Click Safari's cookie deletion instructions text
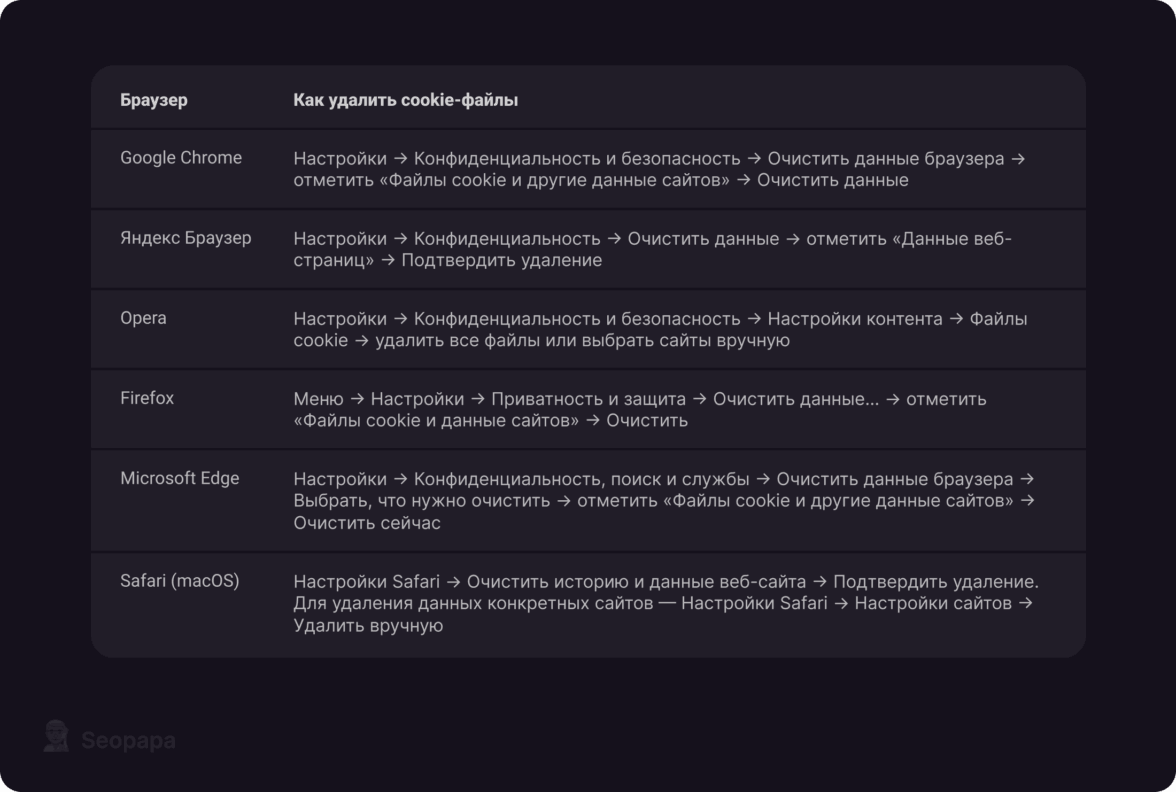The width and height of the screenshot is (1176, 792). (x=664, y=603)
